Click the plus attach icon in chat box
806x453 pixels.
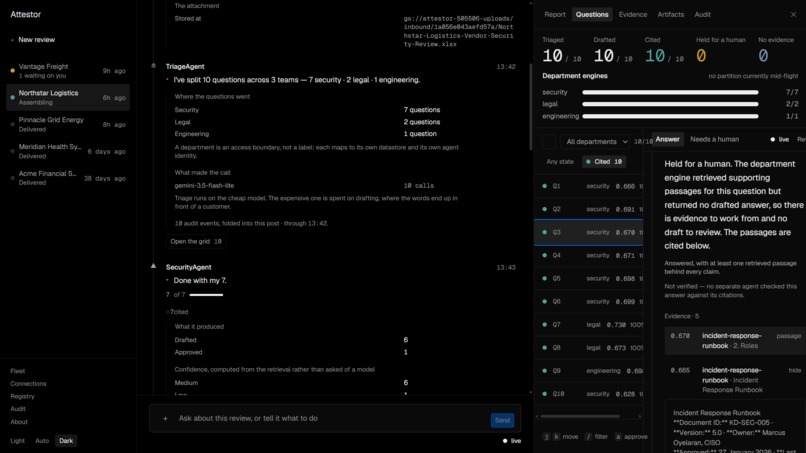tap(165, 419)
